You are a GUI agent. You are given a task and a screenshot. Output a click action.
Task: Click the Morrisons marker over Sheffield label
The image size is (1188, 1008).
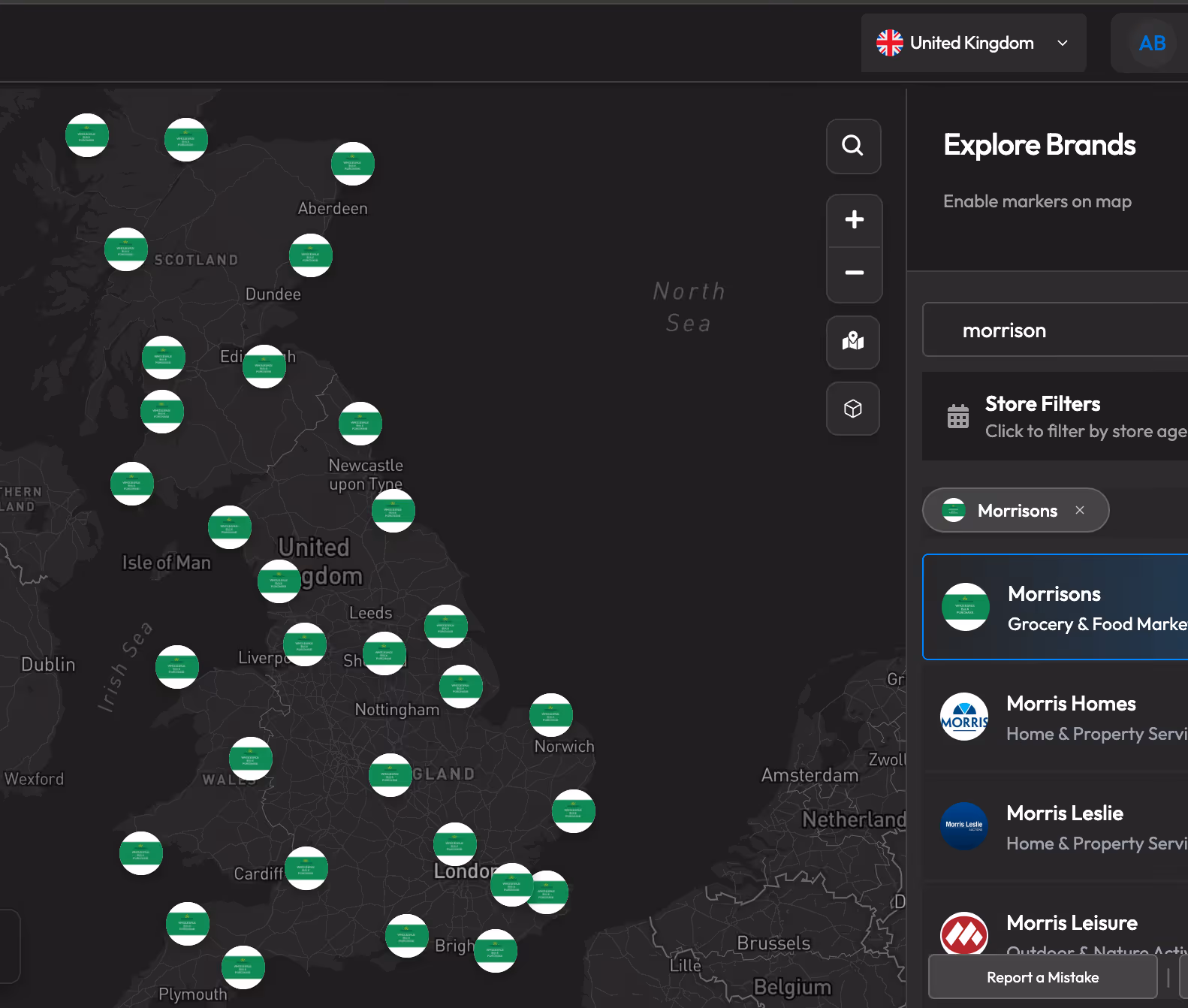384,653
